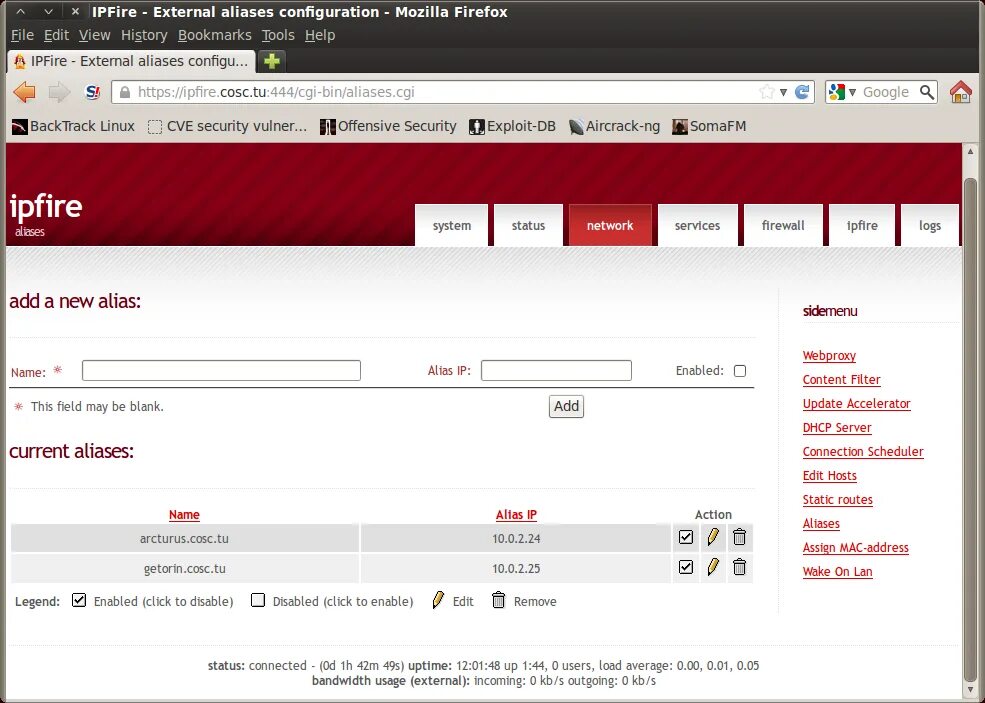Click the Firefox back arrow button
This screenshot has height=703, width=985.
tap(24, 92)
